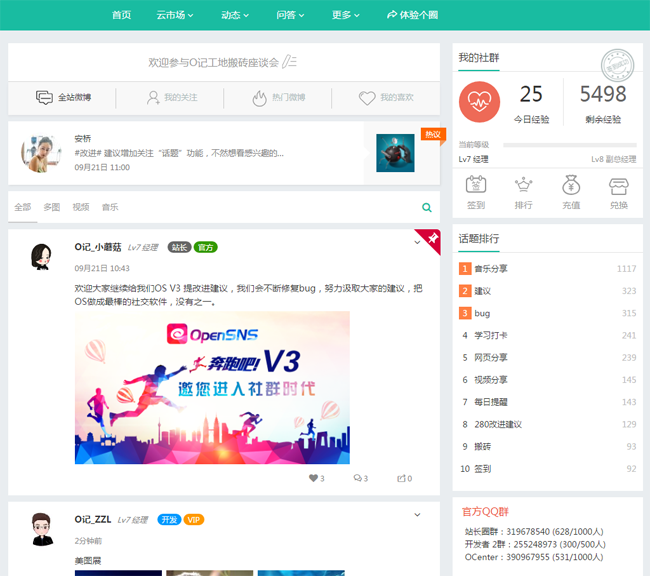
Task: Open the 签到 topic ranked 10
Action: coord(483,469)
